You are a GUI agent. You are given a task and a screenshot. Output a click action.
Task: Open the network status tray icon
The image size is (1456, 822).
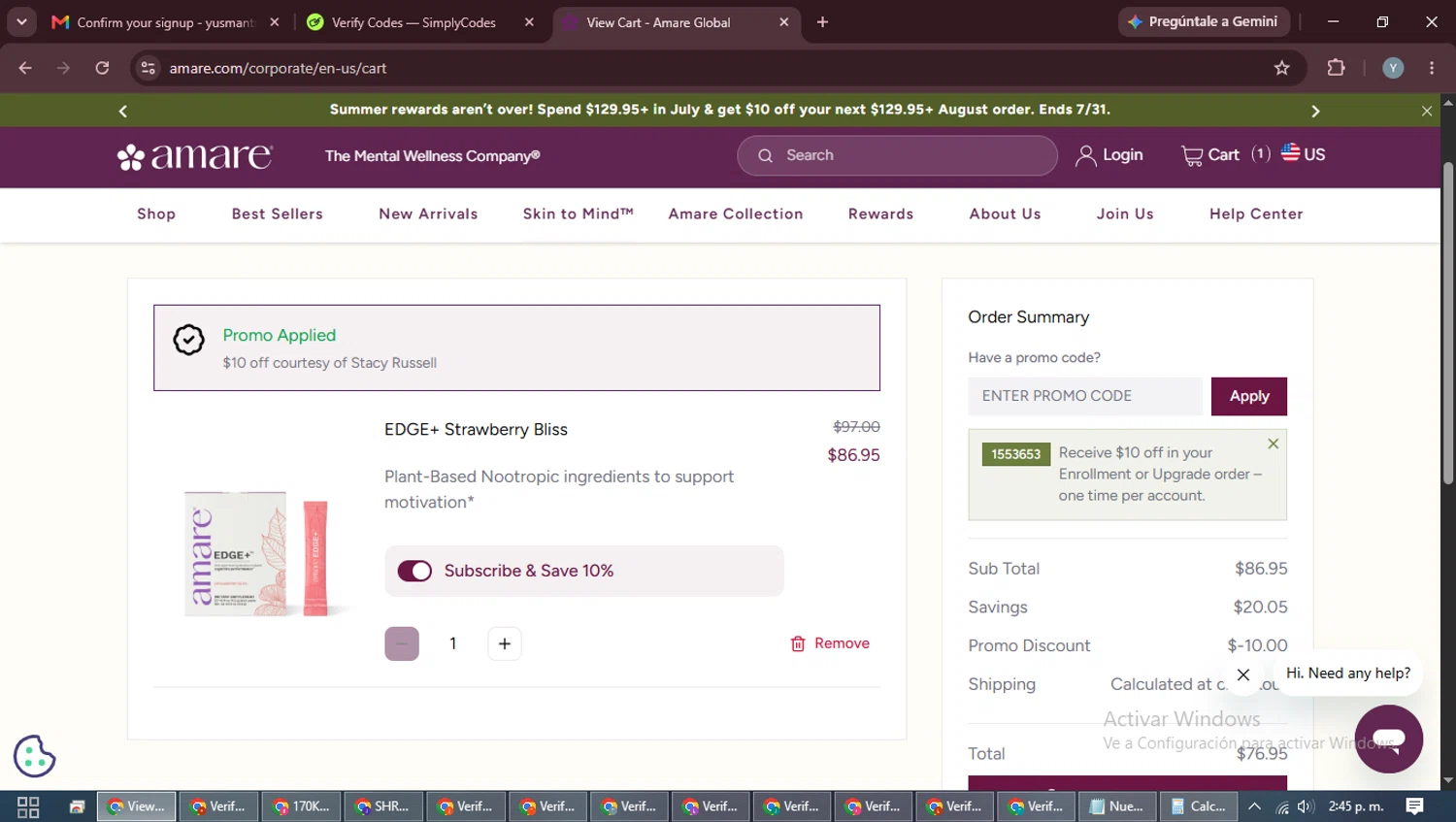tap(1282, 806)
